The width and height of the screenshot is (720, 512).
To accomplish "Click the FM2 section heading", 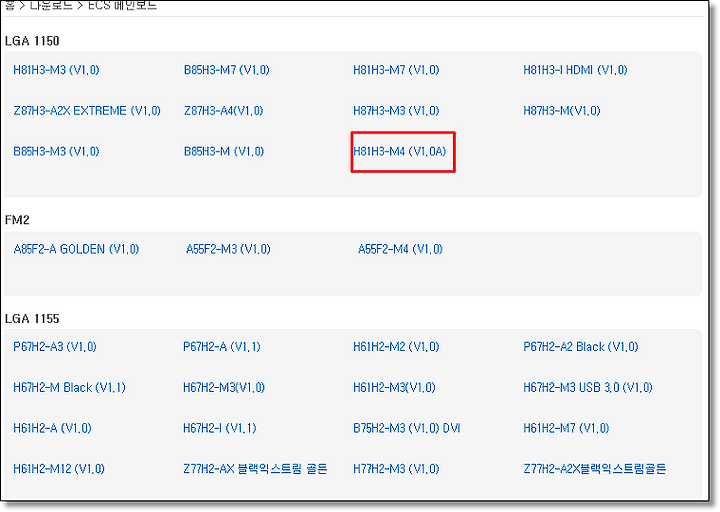I will 17,220.
